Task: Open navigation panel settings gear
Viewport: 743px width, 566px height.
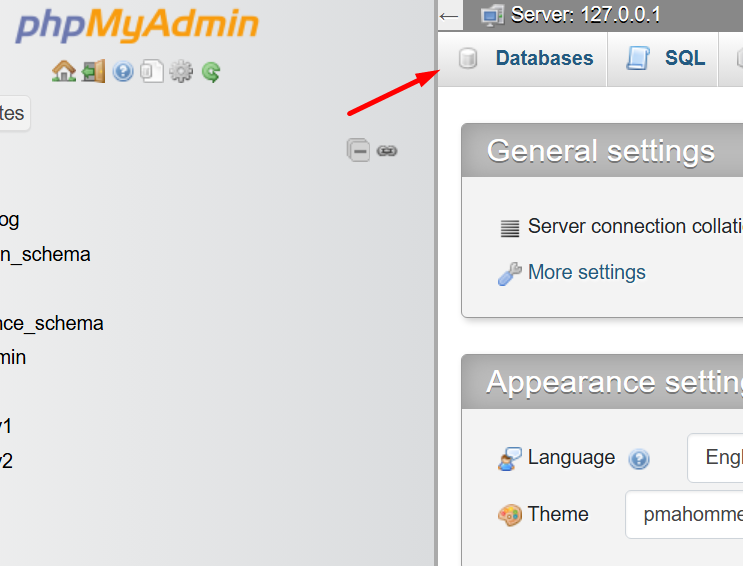Action: point(181,71)
